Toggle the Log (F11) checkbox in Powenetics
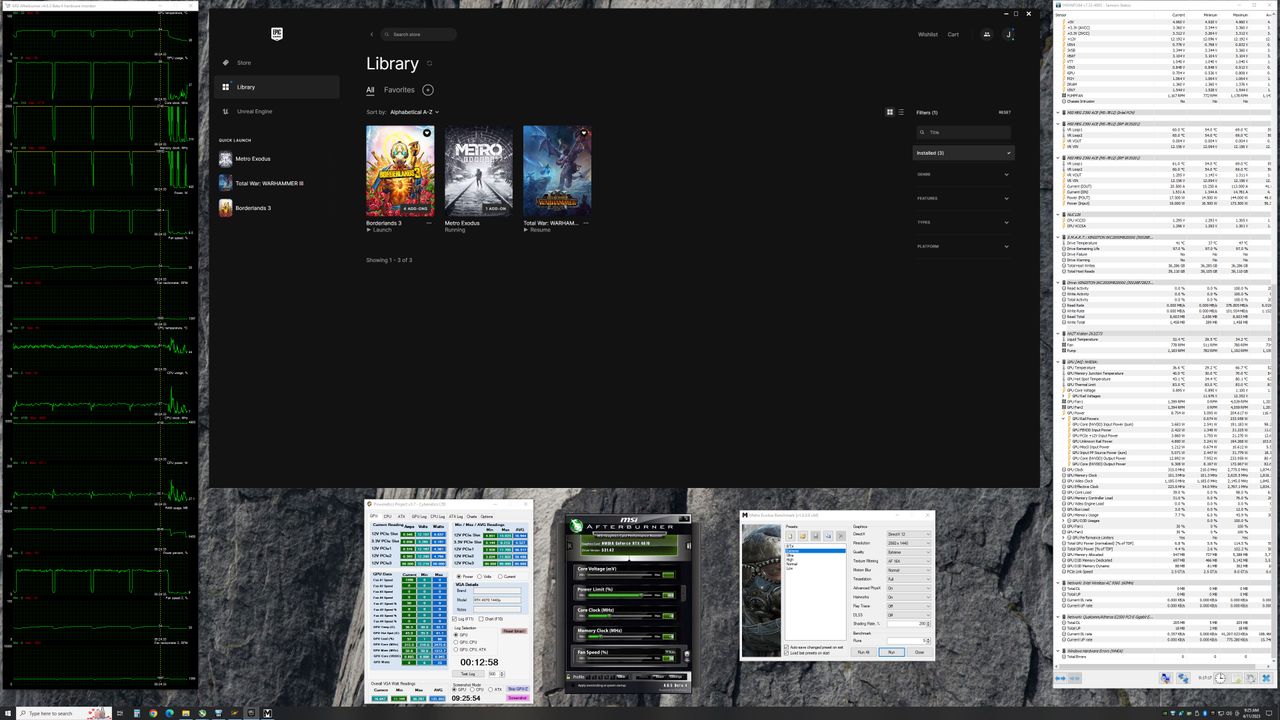The height and width of the screenshot is (720, 1280). click(x=464, y=619)
